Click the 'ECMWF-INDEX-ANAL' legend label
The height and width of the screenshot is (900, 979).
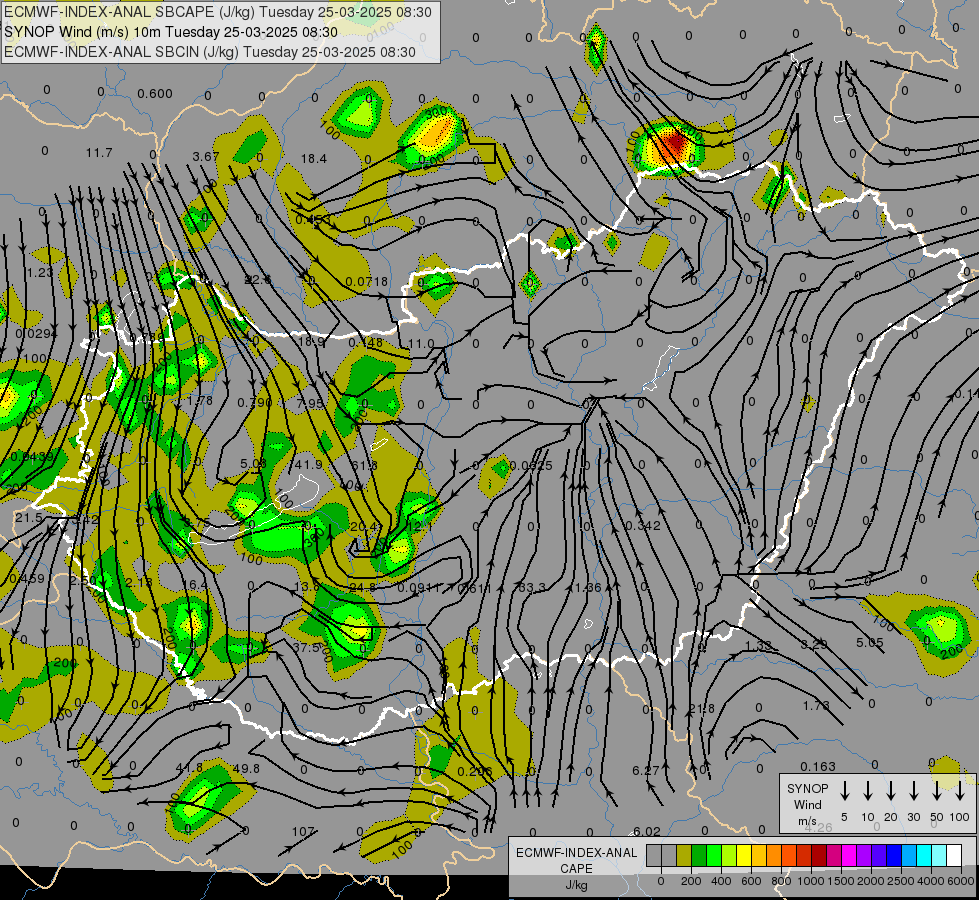tap(576, 853)
